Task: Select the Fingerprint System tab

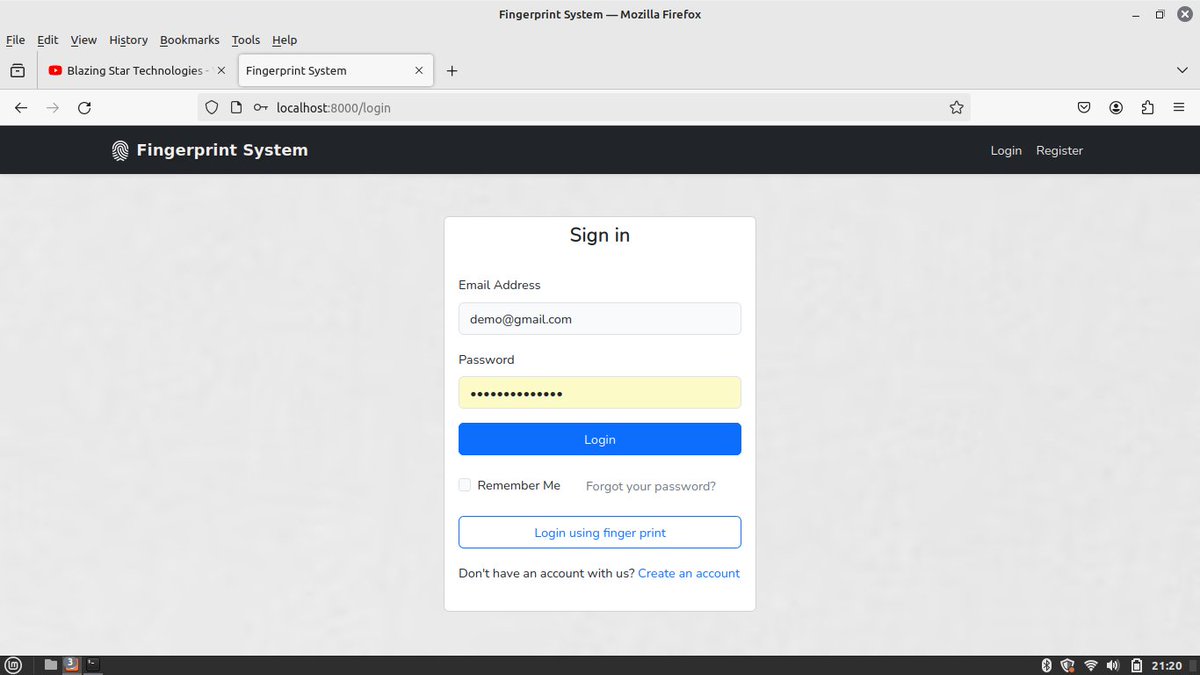Action: [335, 71]
